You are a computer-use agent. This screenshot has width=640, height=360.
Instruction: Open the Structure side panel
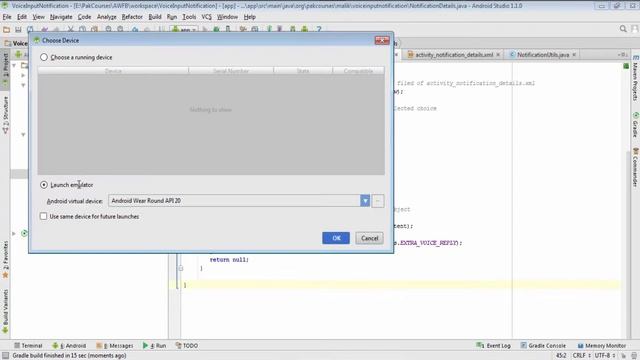tap(5, 115)
